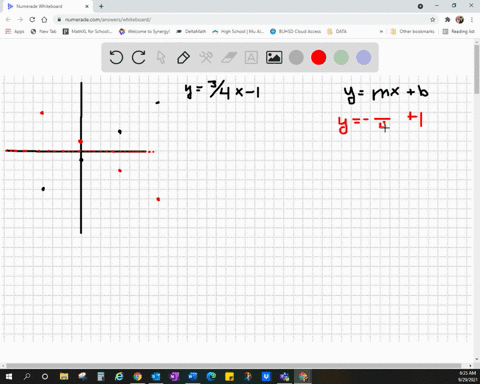Open the MathXL for School bookmark

pyautogui.click(x=88, y=31)
